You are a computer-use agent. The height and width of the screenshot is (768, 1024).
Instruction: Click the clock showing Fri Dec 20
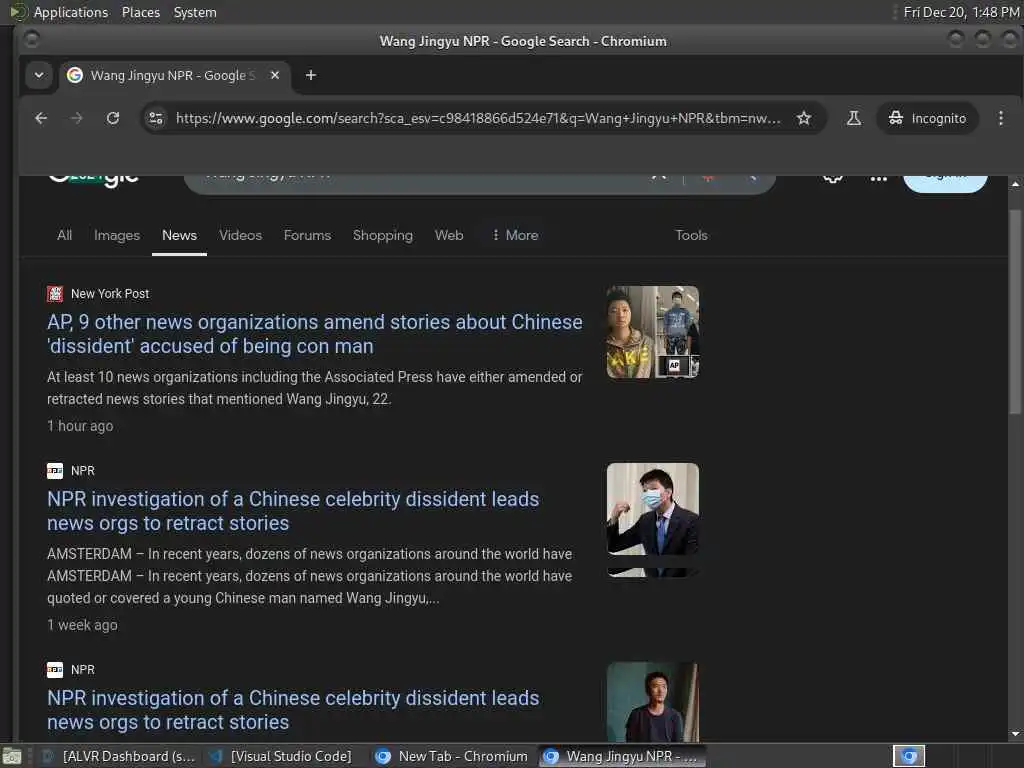(961, 12)
